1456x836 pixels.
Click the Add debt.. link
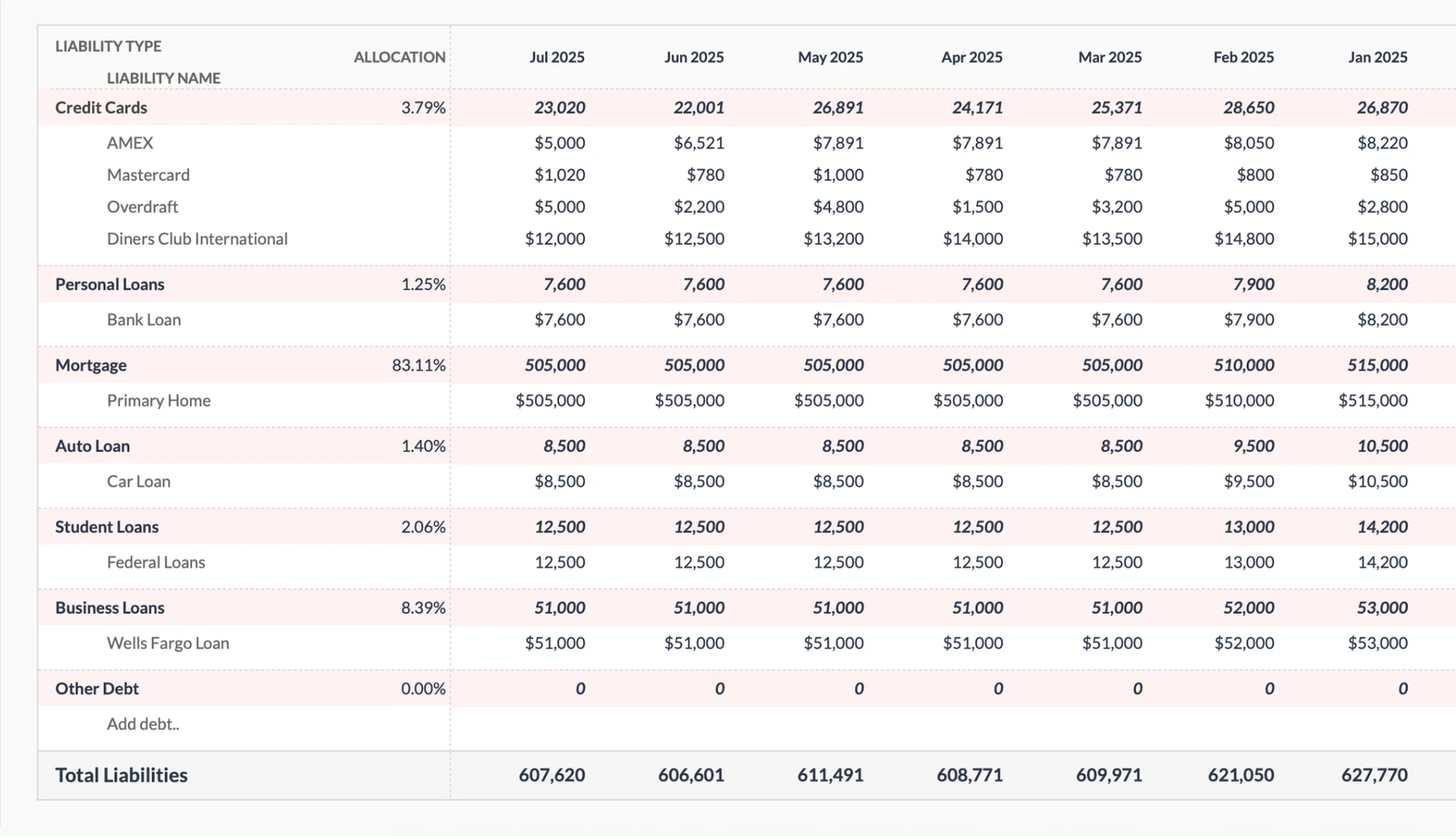142,723
